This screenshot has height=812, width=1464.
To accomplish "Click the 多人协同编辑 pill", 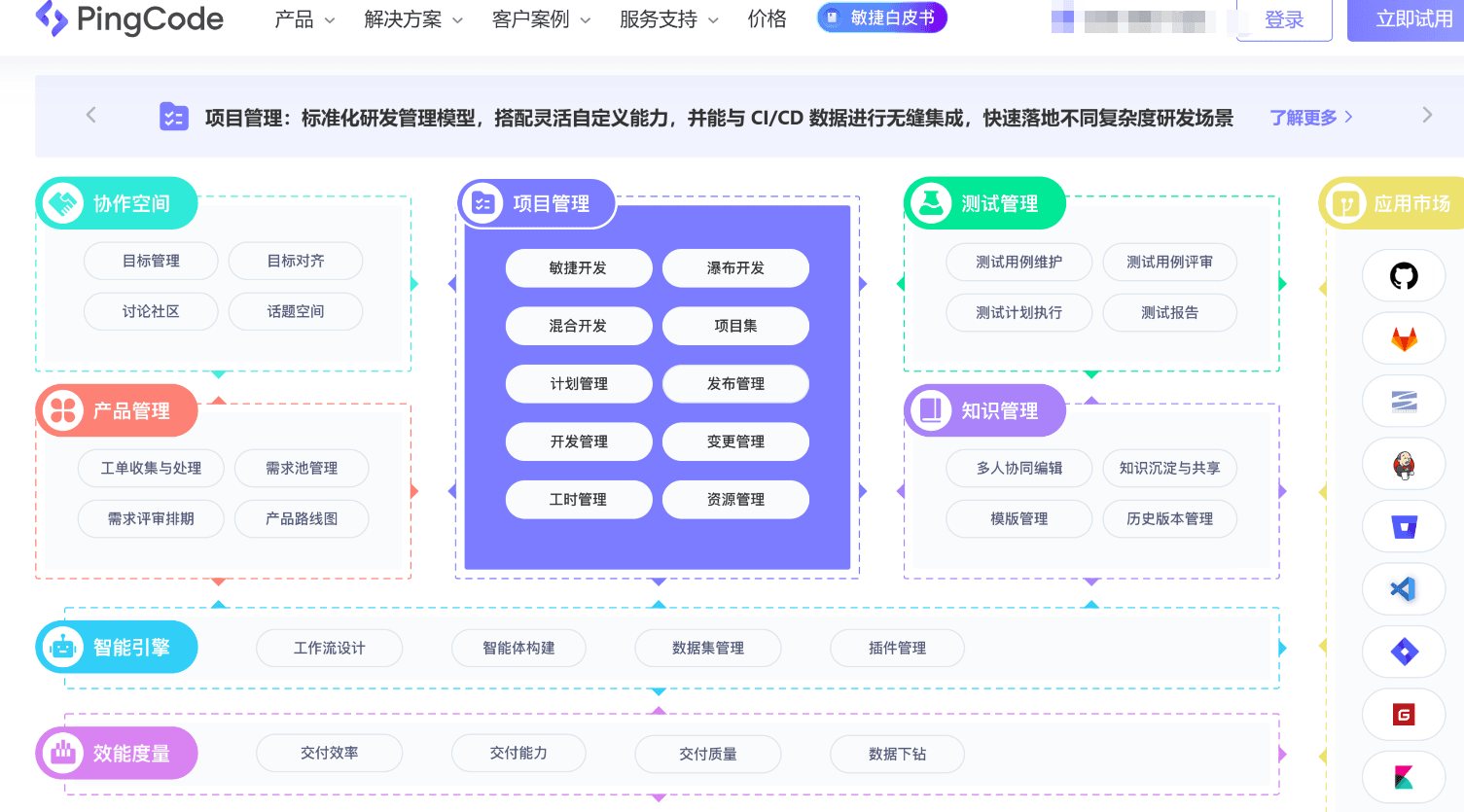I will click(1019, 468).
